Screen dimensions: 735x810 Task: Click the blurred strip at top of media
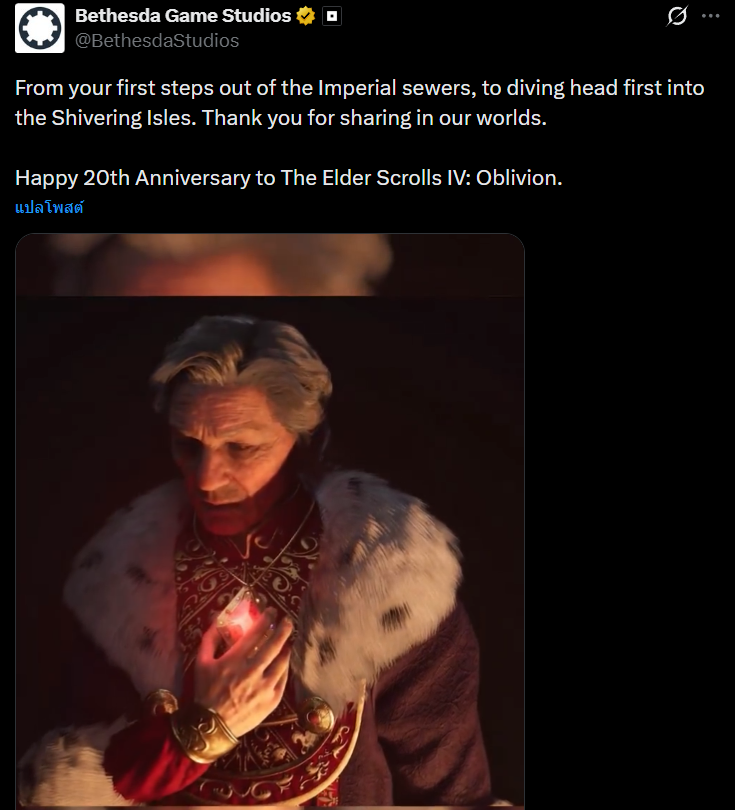tap(270, 264)
